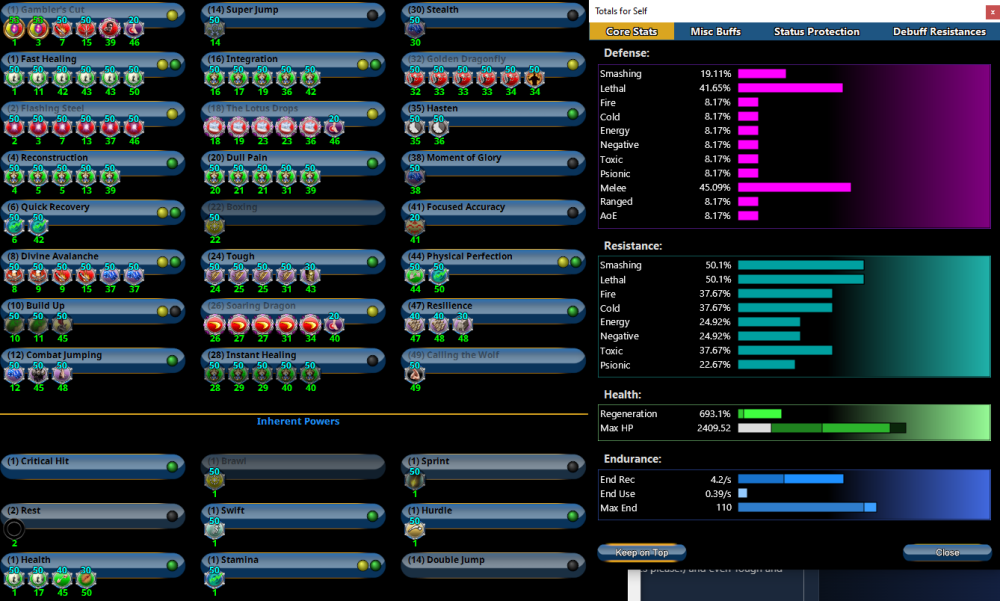1000x601 pixels.
Task: Switch to the Misc Buffs tab
Action: tap(715, 32)
